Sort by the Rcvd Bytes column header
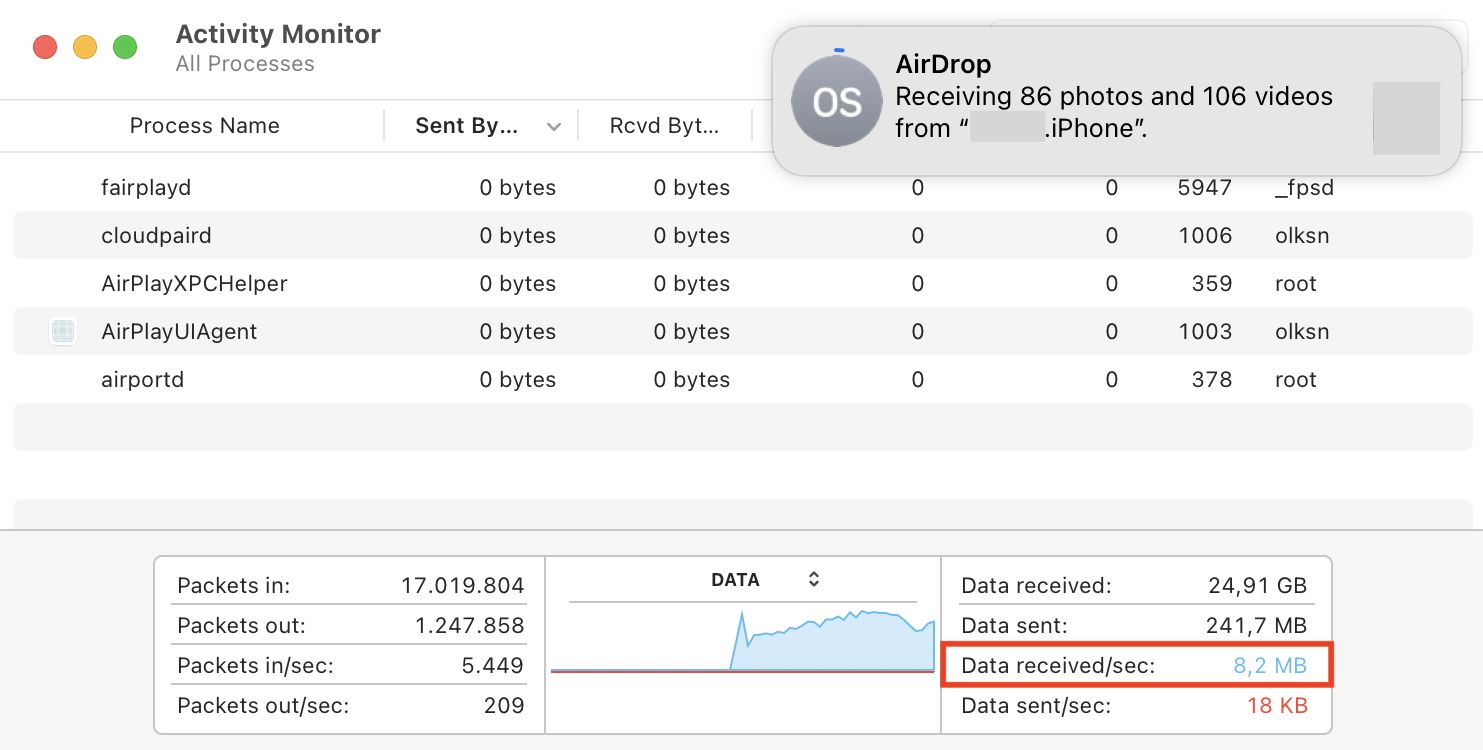The image size is (1483, 750). click(x=663, y=125)
